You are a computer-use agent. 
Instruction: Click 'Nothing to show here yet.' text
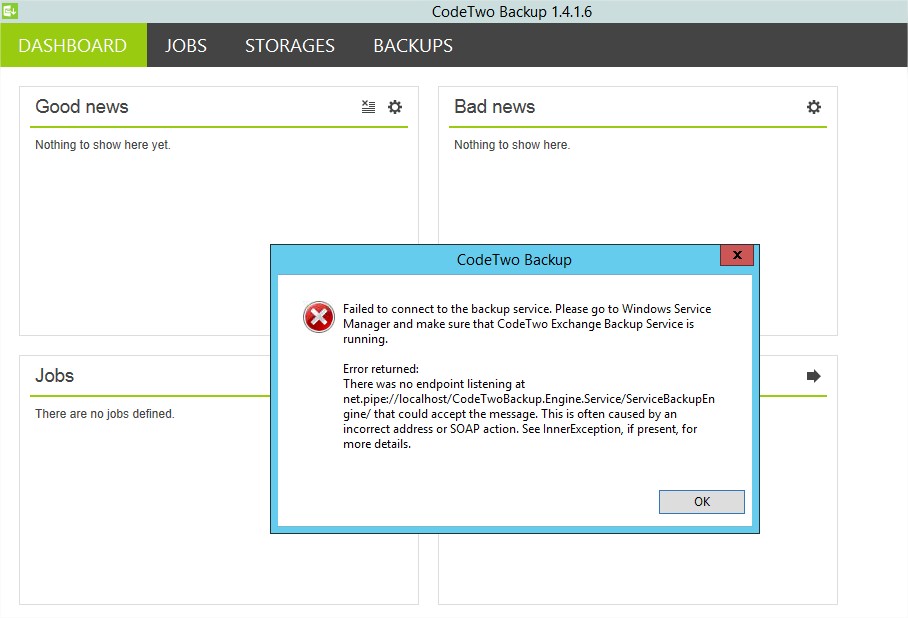click(x=102, y=145)
